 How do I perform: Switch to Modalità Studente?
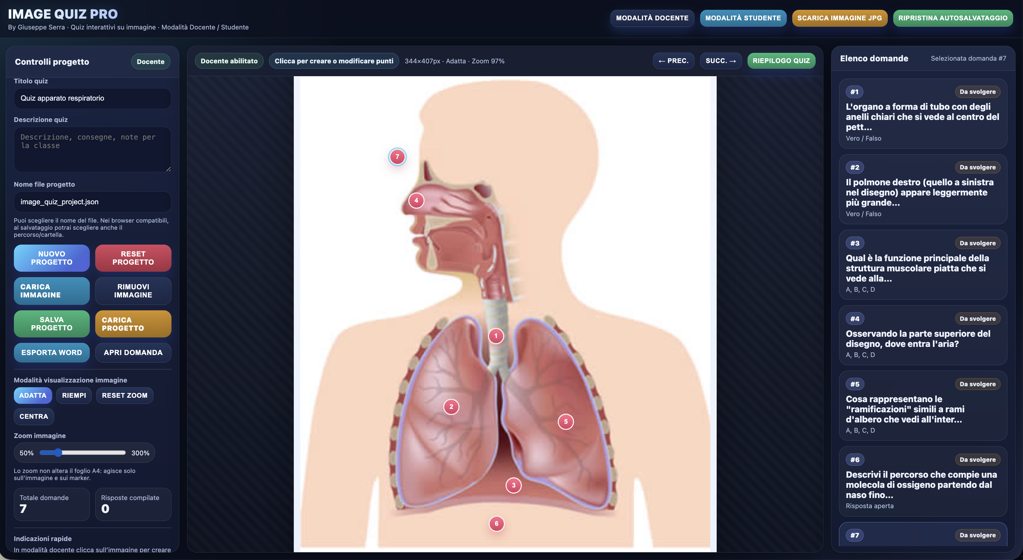742,18
